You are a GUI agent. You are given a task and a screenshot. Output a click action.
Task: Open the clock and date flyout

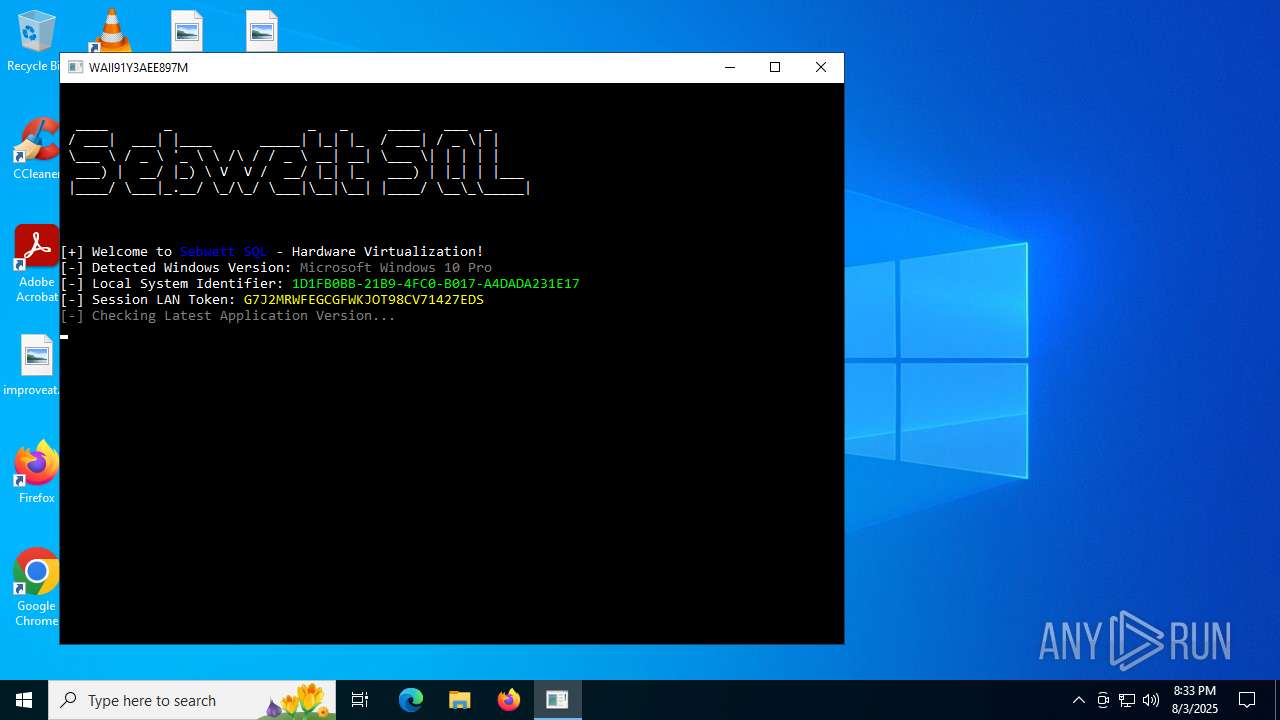pos(1195,700)
